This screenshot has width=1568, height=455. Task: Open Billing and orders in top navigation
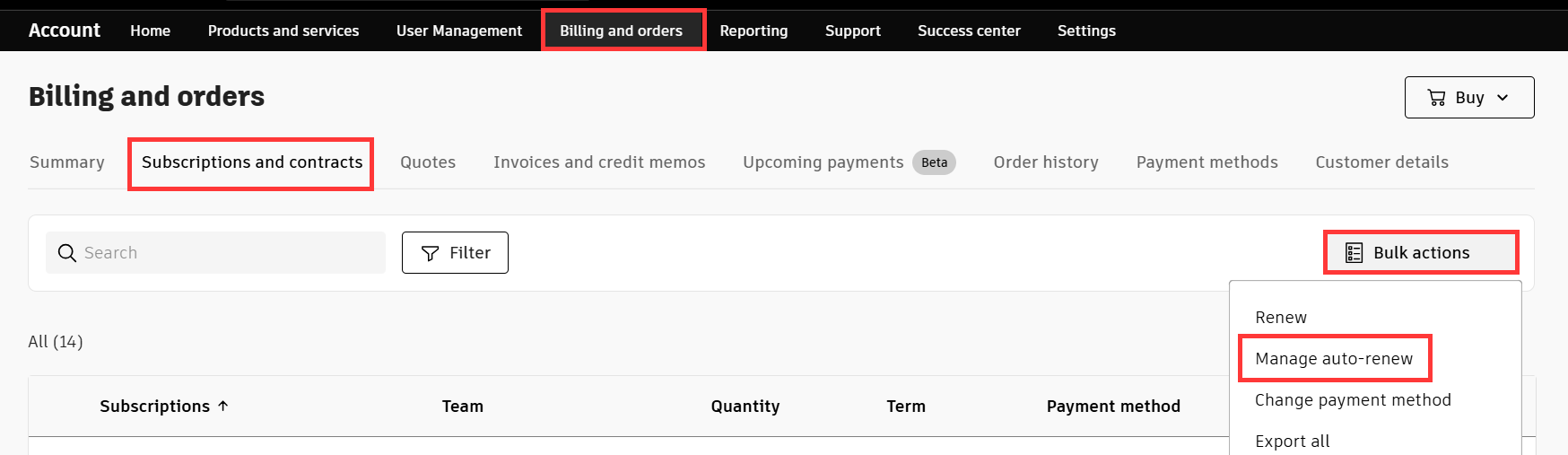[621, 31]
